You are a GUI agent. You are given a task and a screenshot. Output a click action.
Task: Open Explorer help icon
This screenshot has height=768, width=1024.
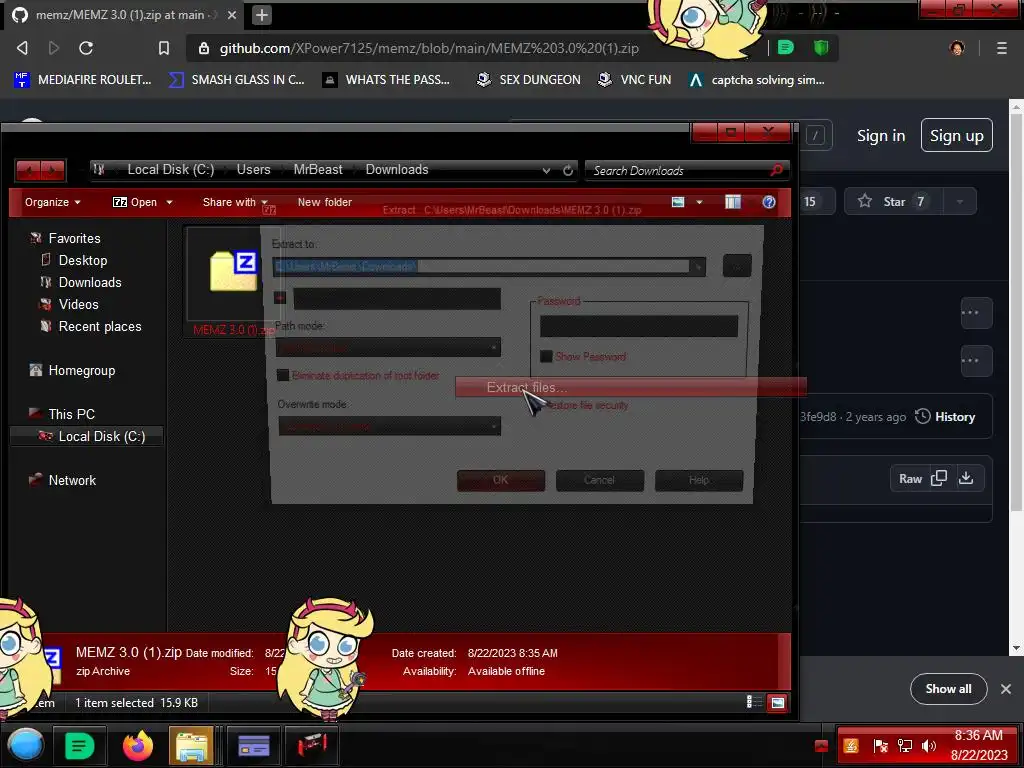769,202
